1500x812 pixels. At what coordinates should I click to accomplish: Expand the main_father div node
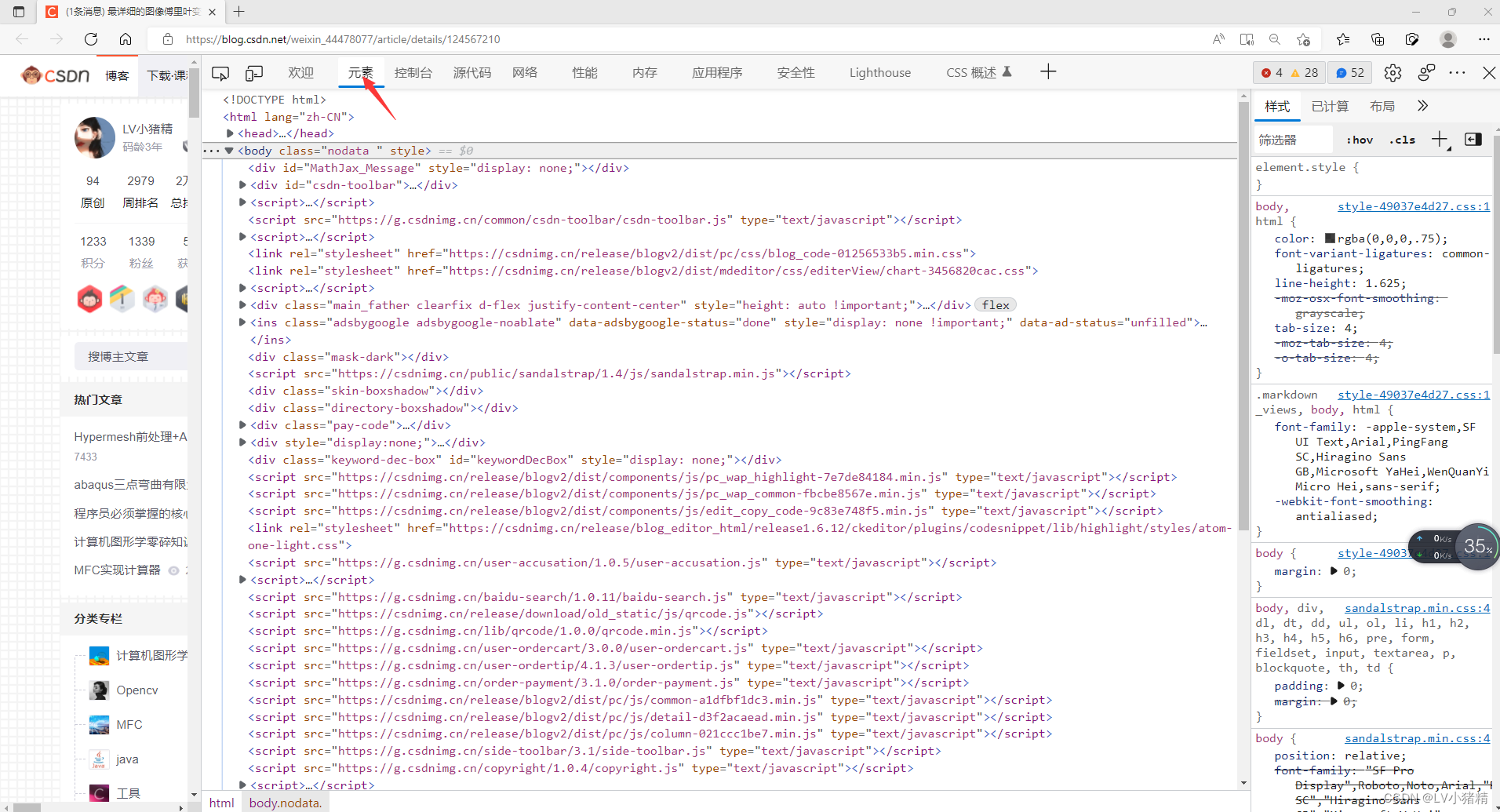[x=242, y=305]
